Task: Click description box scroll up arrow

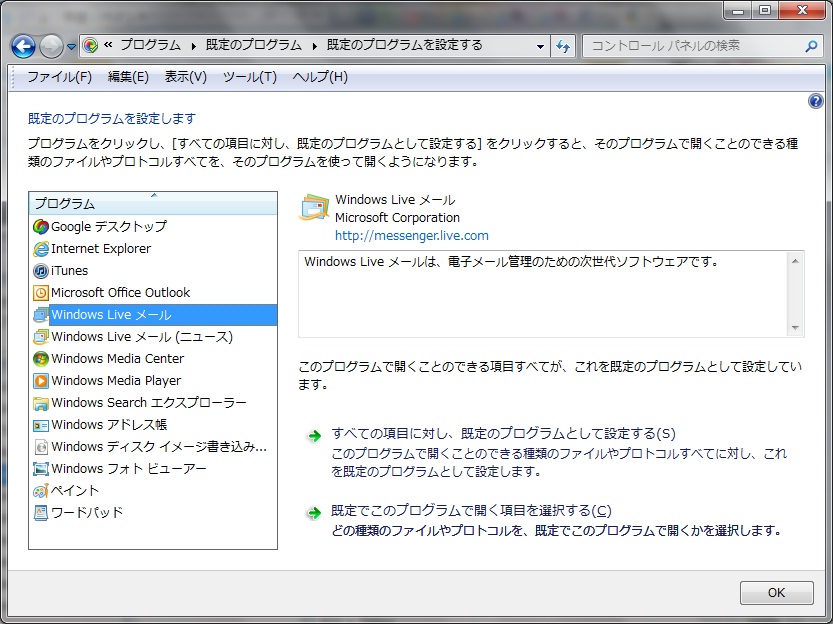Action: pos(795,261)
